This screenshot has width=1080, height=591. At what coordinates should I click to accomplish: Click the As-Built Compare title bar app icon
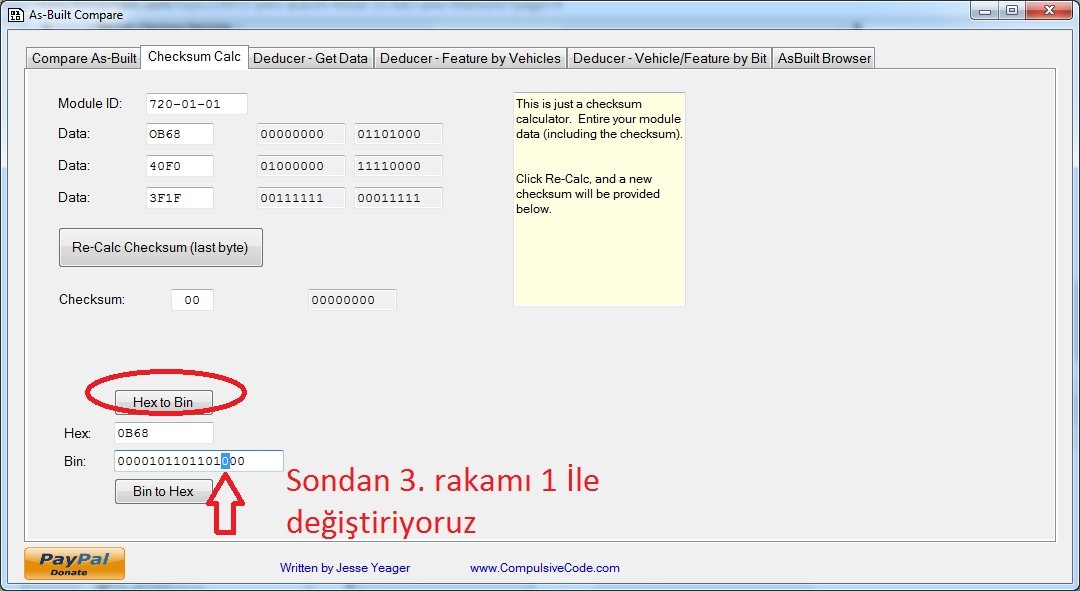15,15
